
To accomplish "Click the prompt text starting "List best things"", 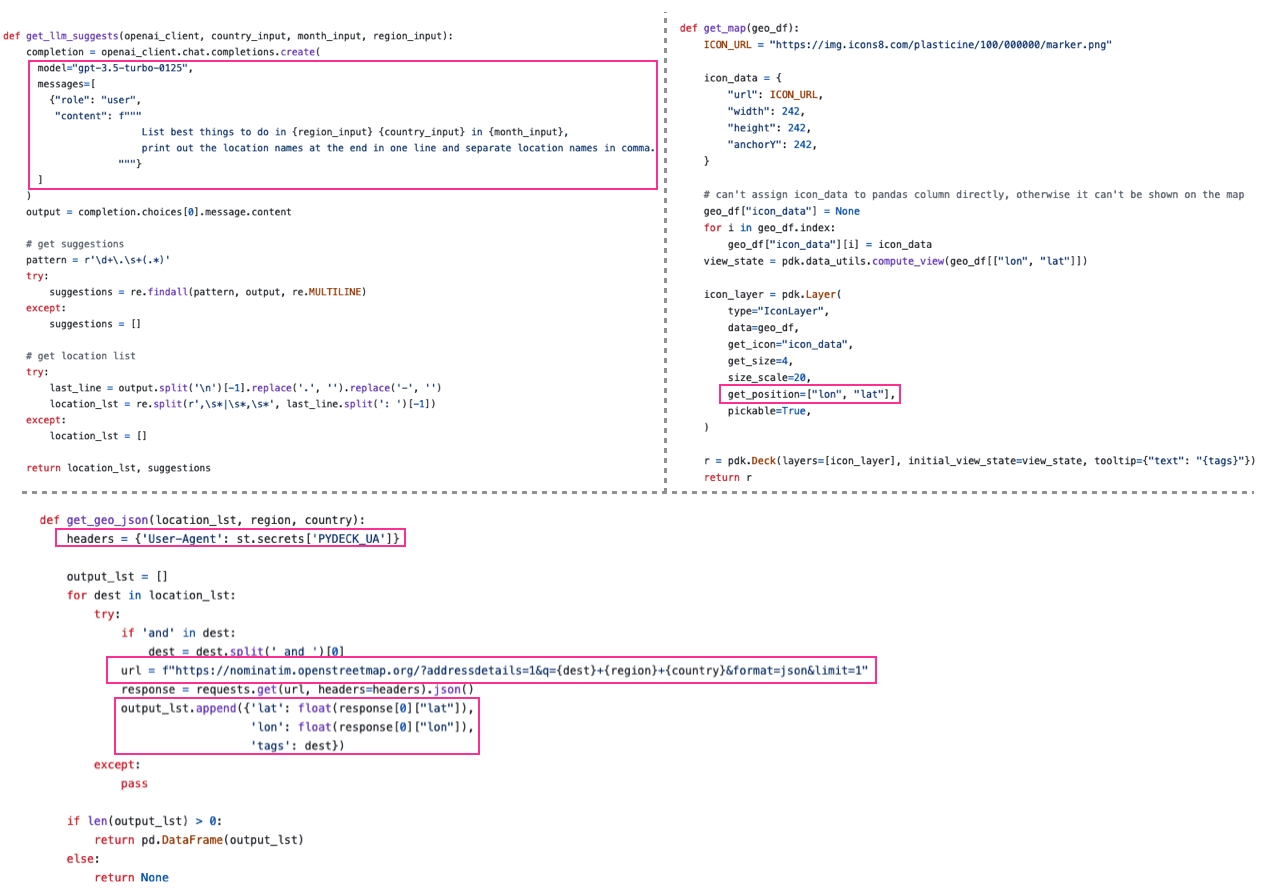I will point(354,132).
